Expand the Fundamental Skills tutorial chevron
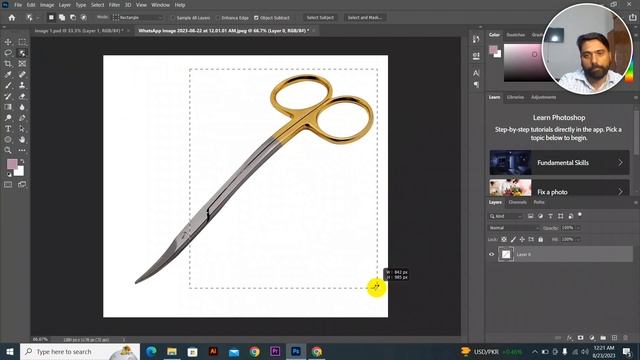The image size is (640, 360). point(620,162)
